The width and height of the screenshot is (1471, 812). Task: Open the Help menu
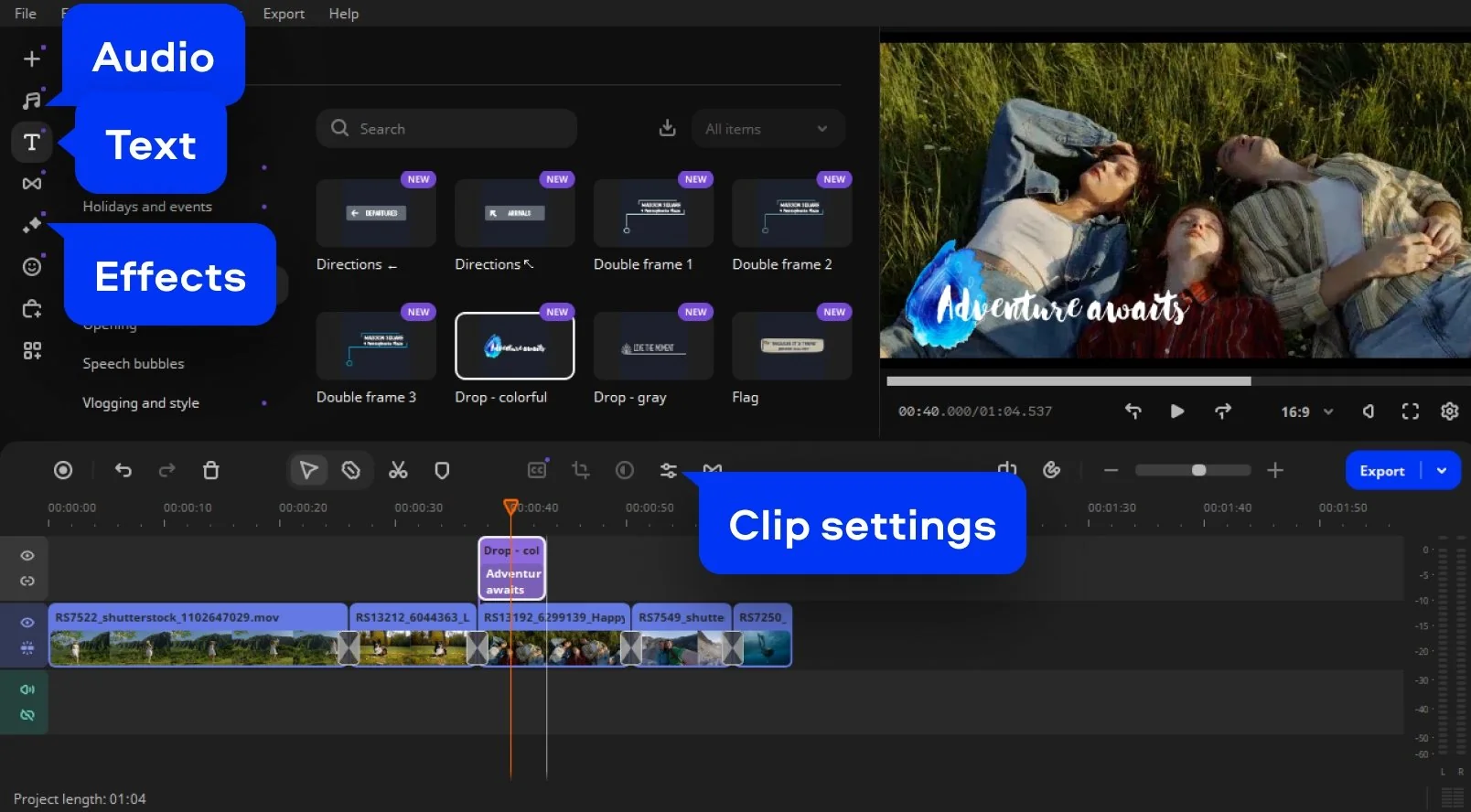pyautogui.click(x=344, y=14)
